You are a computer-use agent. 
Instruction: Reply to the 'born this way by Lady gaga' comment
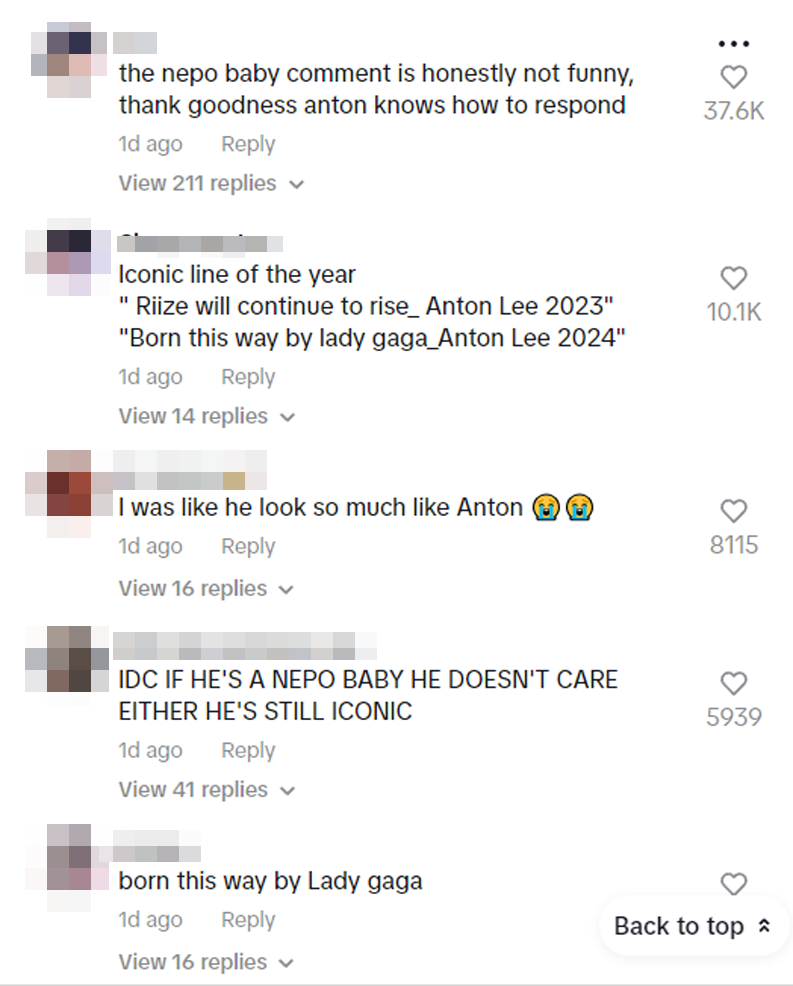248,919
